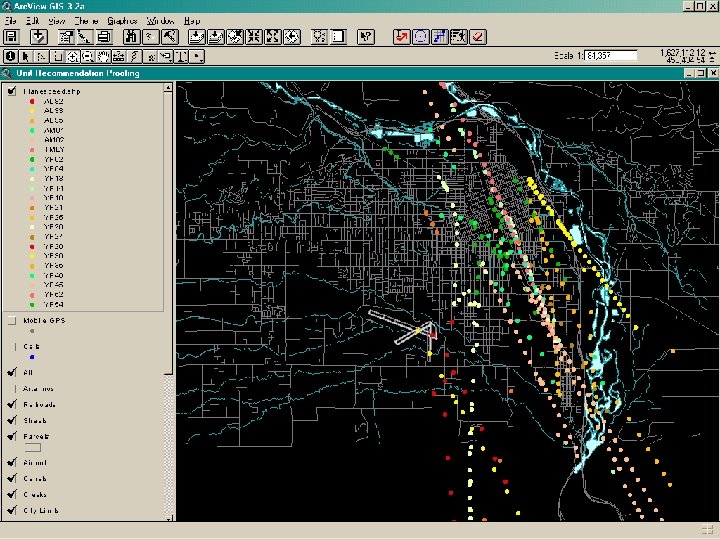Uncheck the Railroads theme checkbox
Screen dimensions: 720x540
point(12,404)
